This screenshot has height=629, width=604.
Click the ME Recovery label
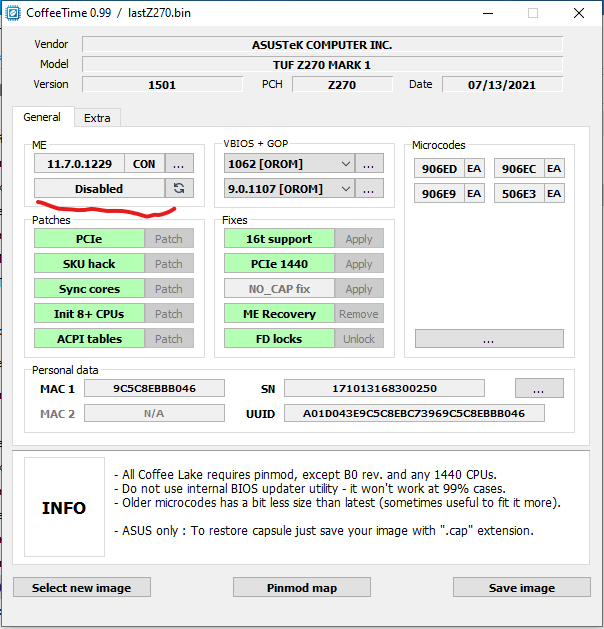pyautogui.click(x=279, y=314)
